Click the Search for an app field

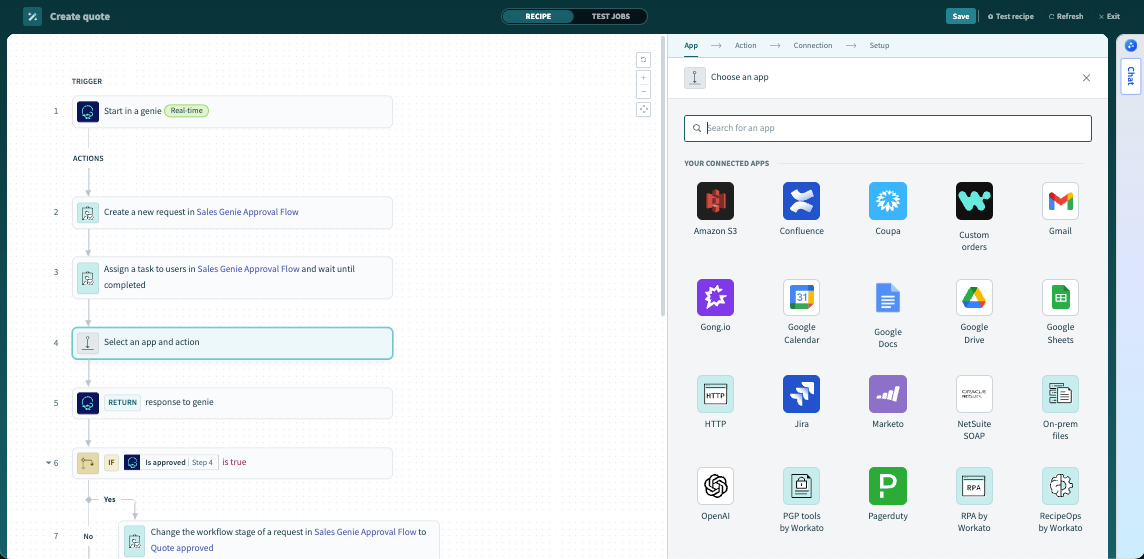pyautogui.click(x=887, y=128)
